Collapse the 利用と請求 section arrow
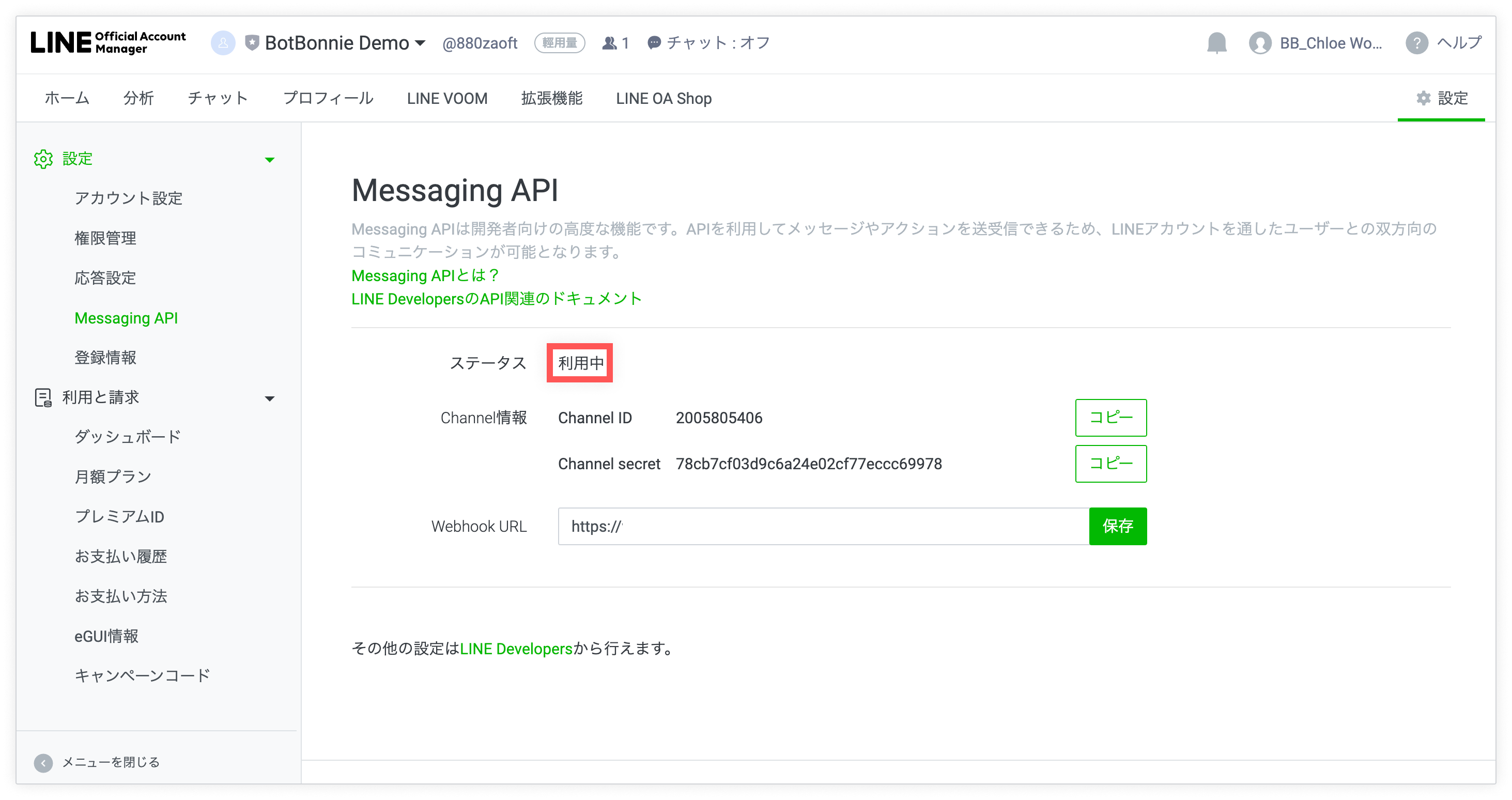The height and width of the screenshot is (800, 1512). (x=269, y=398)
